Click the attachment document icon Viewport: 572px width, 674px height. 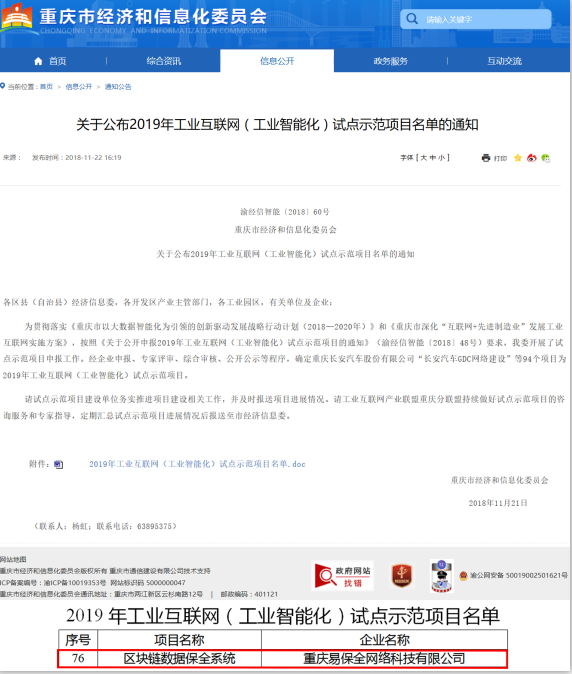(x=58, y=464)
